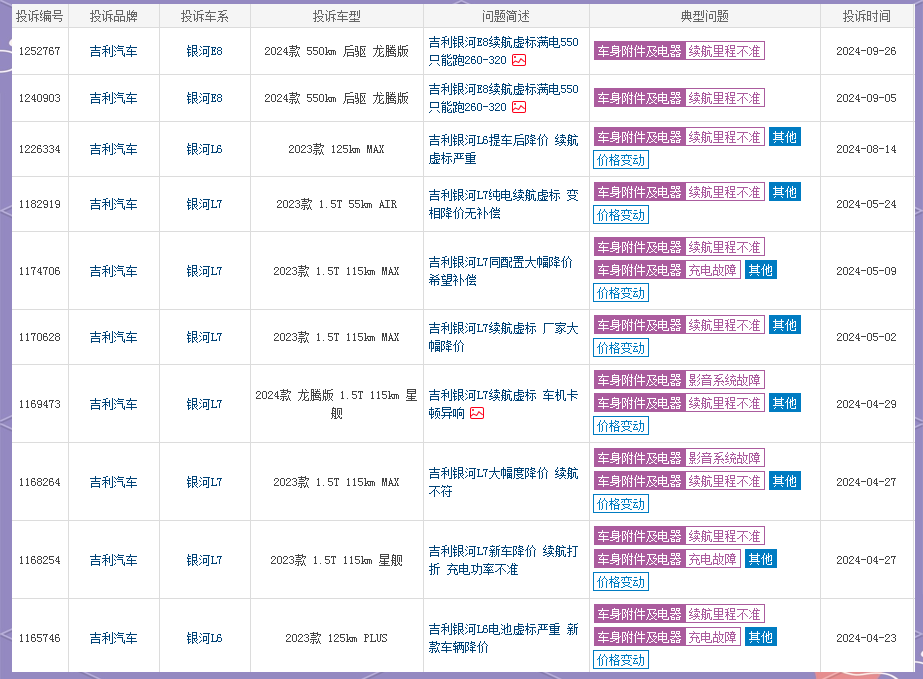923x679 pixels.
Task: Select the 银河L6 series link in row 1165746
Action: (x=204, y=638)
